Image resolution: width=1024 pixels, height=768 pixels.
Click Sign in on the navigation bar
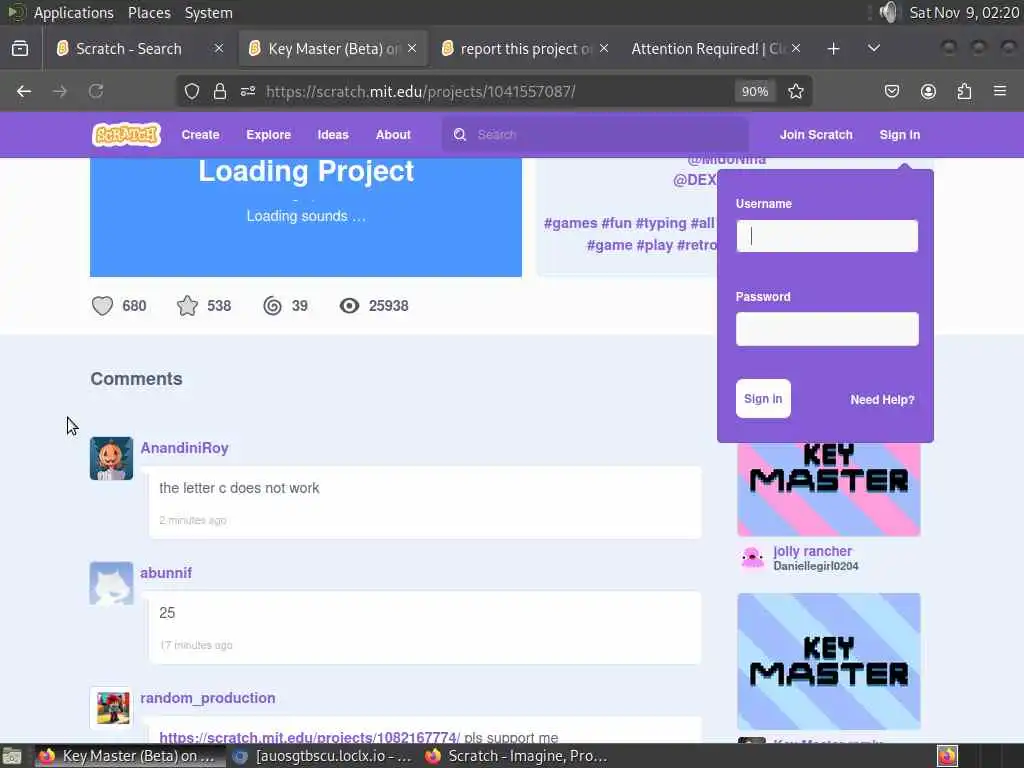pos(900,135)
